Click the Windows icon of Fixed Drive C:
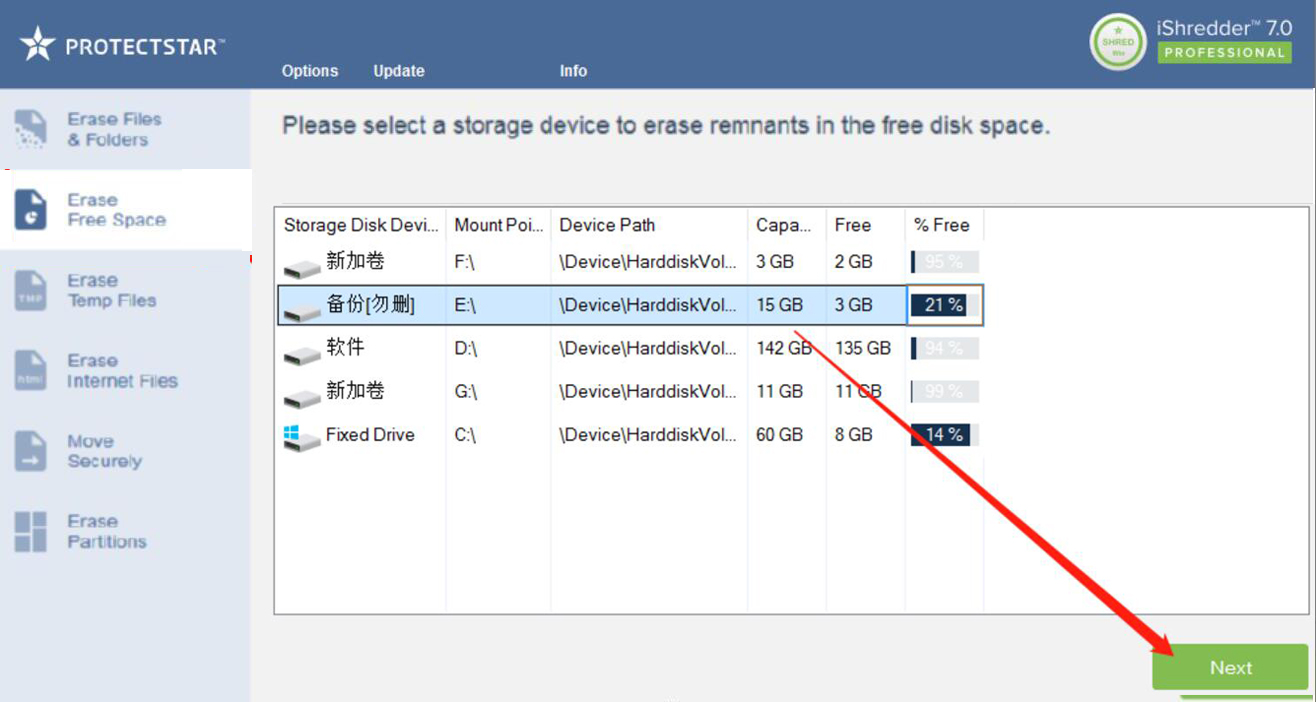This screenshot has width=1316, height=702. click(293, 434)
